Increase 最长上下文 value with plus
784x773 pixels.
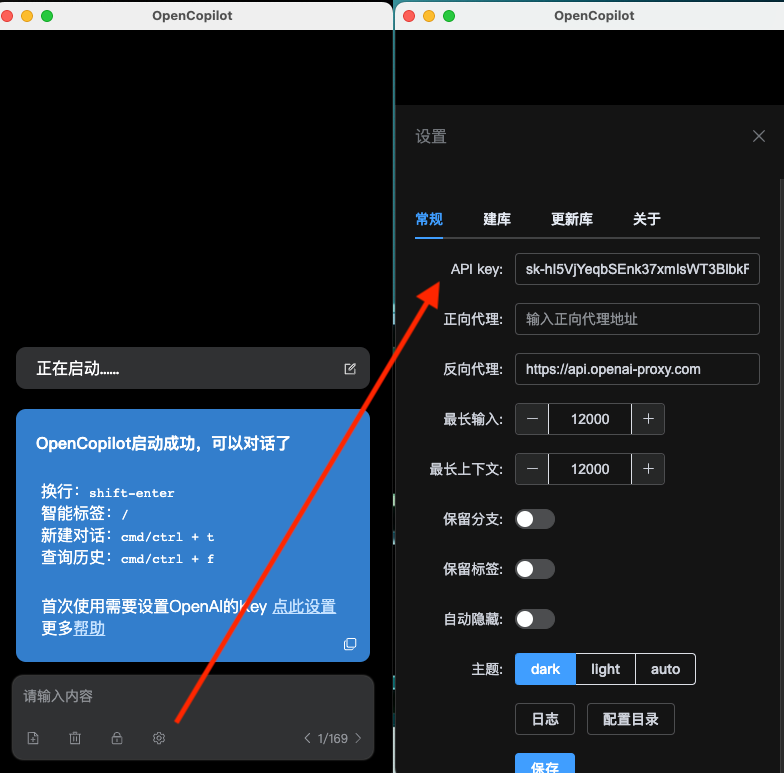pyautogui.click(x=648, y=469)
